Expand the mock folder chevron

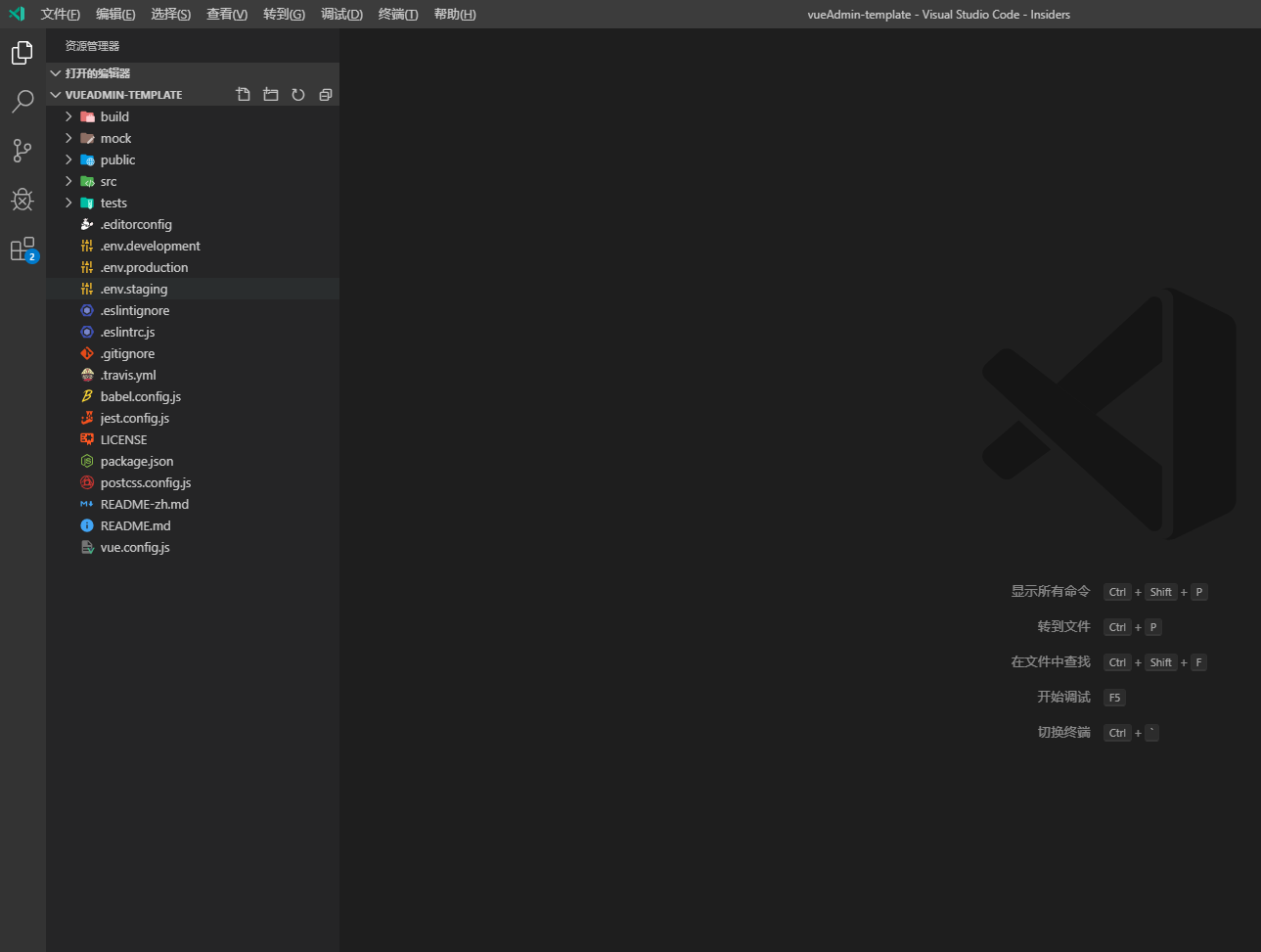(68, 138)
